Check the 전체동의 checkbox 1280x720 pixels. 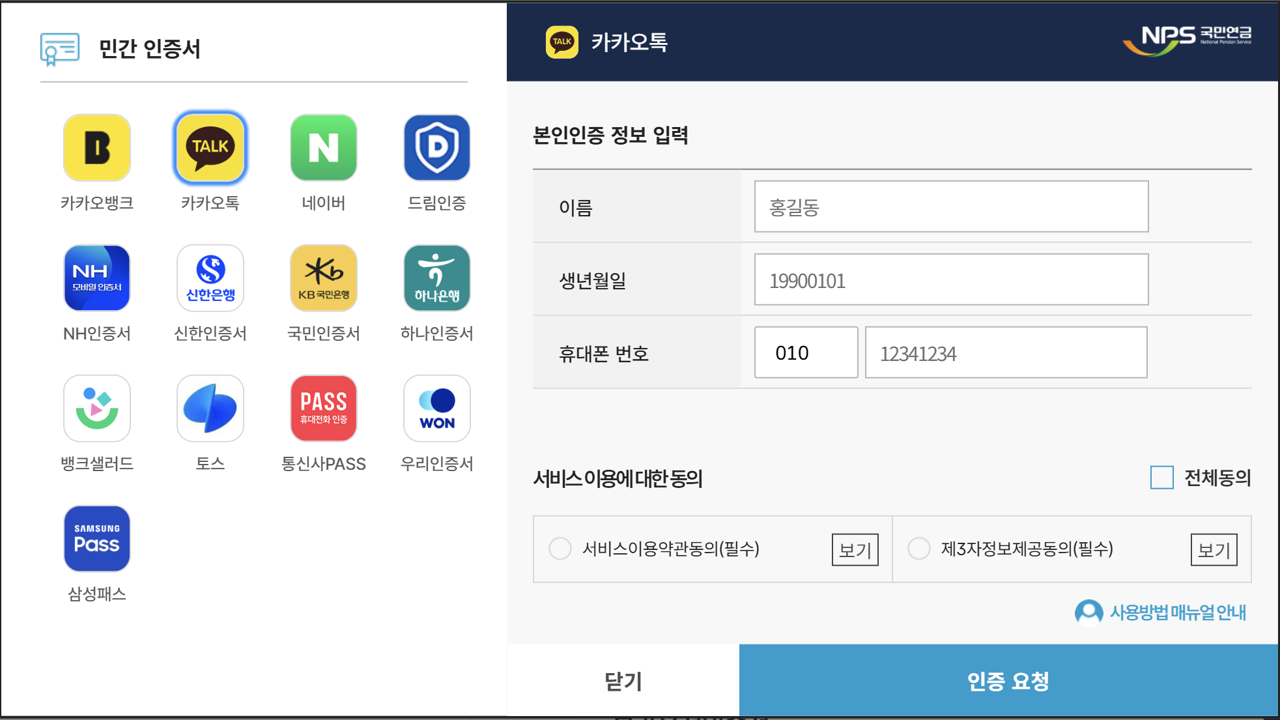pos(1162,478)
